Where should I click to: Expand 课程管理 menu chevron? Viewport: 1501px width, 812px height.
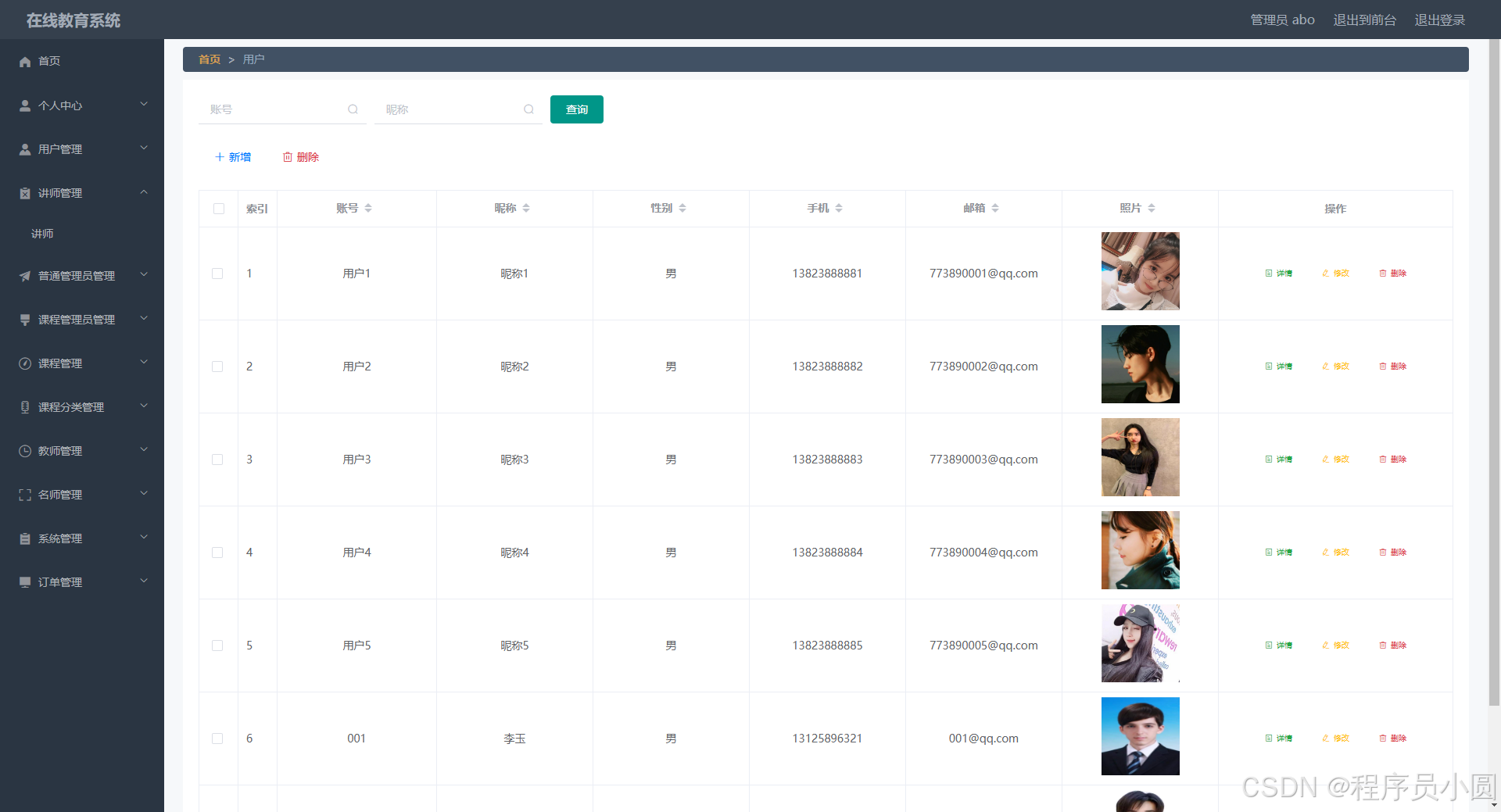(144, 362)
